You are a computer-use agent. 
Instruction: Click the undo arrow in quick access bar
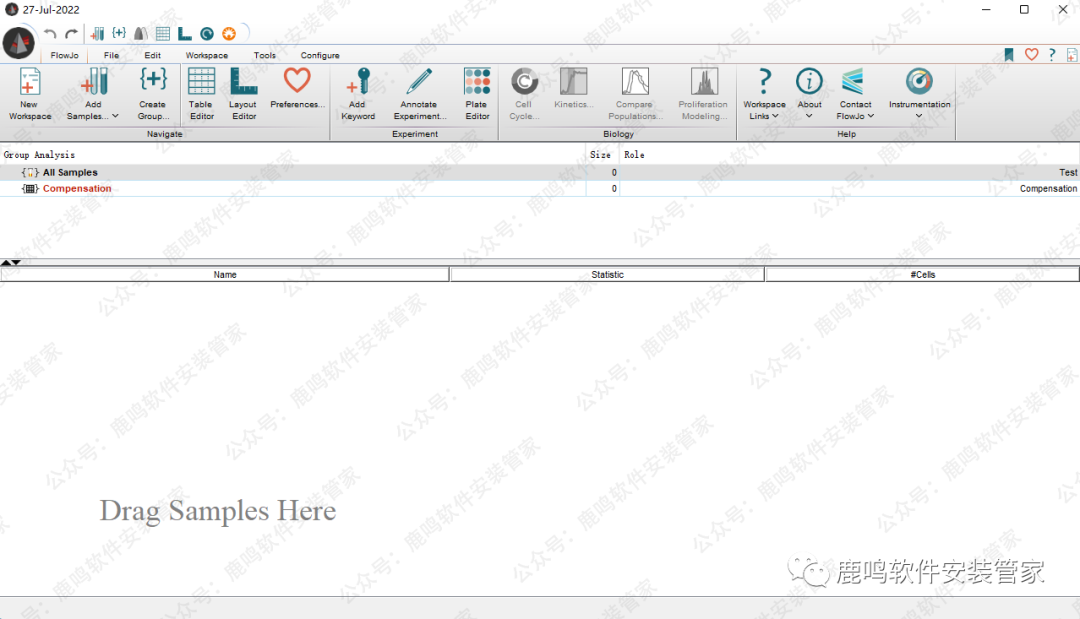(50, 34)
